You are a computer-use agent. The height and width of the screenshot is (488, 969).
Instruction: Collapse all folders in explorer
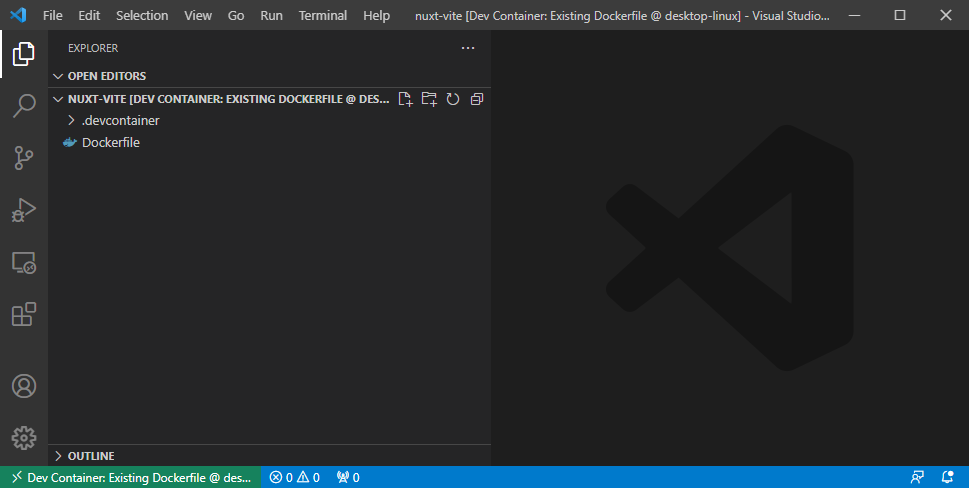[x=476, y=99]
